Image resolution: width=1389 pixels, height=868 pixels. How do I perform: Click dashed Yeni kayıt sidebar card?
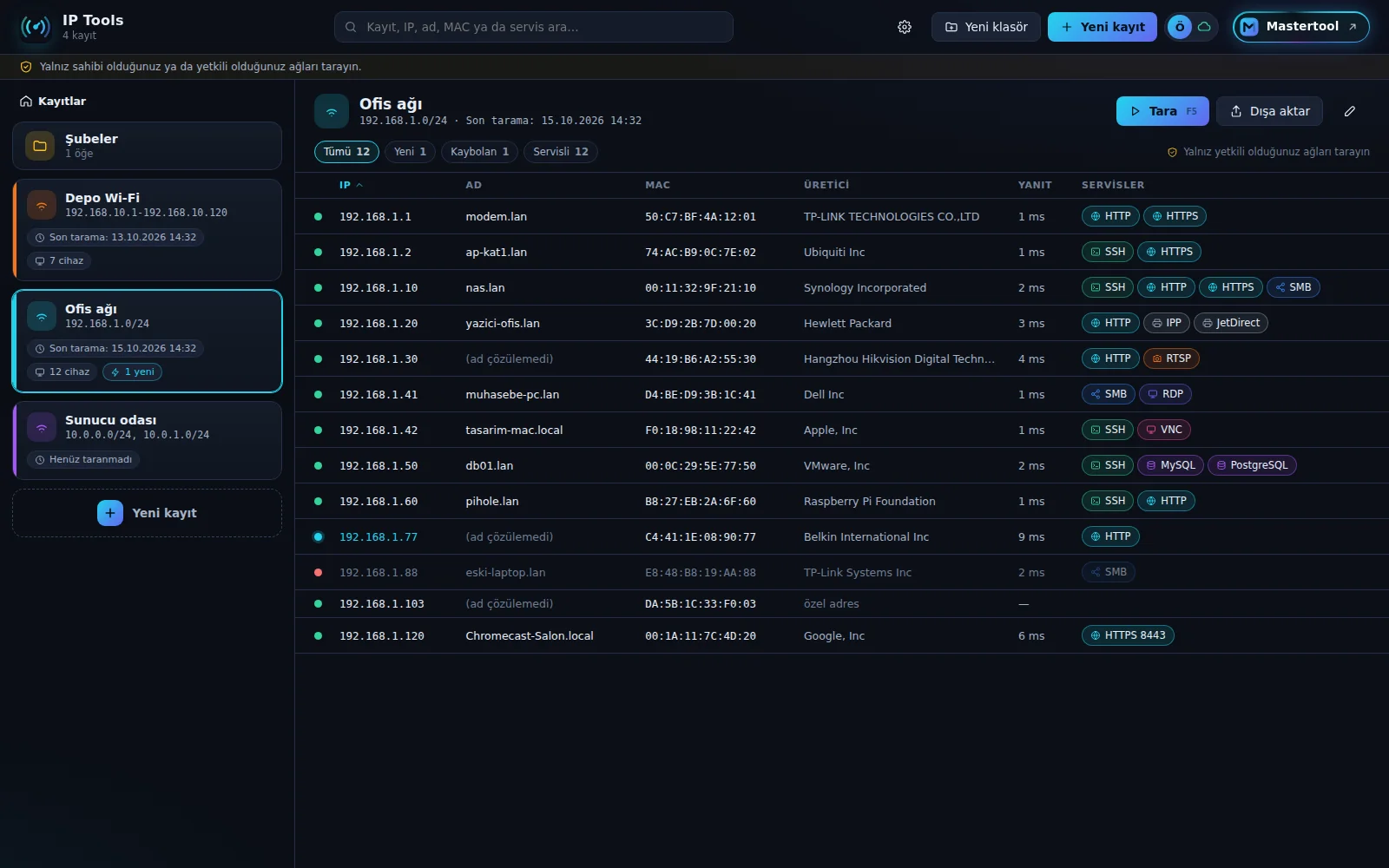[x=147, y=513]
